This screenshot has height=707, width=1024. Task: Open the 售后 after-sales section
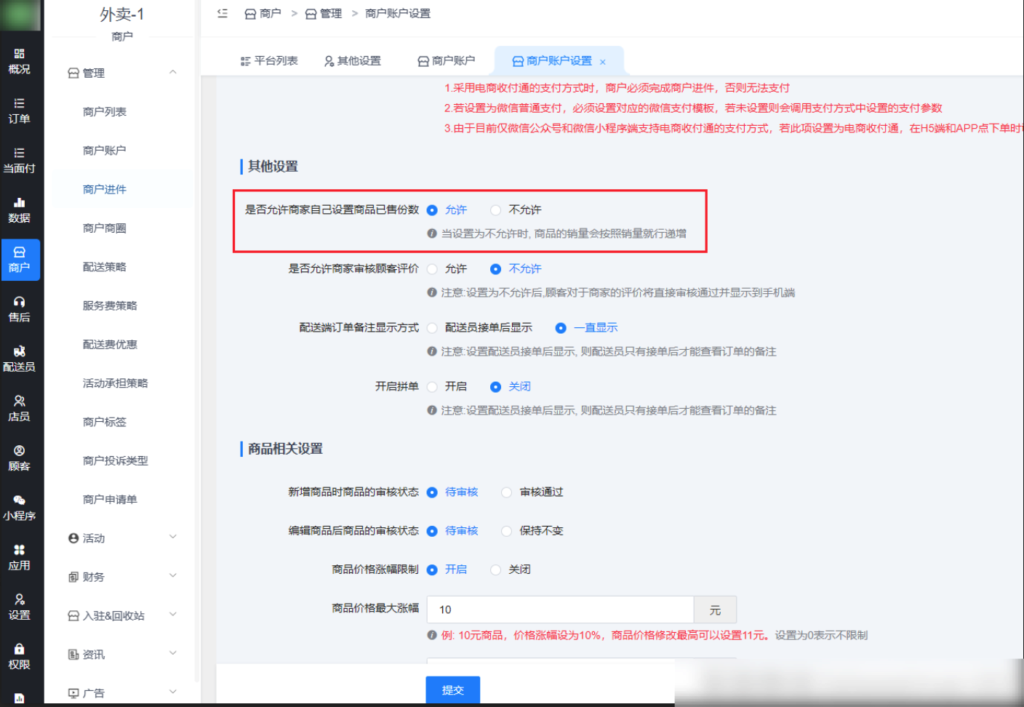click(x=21, y=309)
